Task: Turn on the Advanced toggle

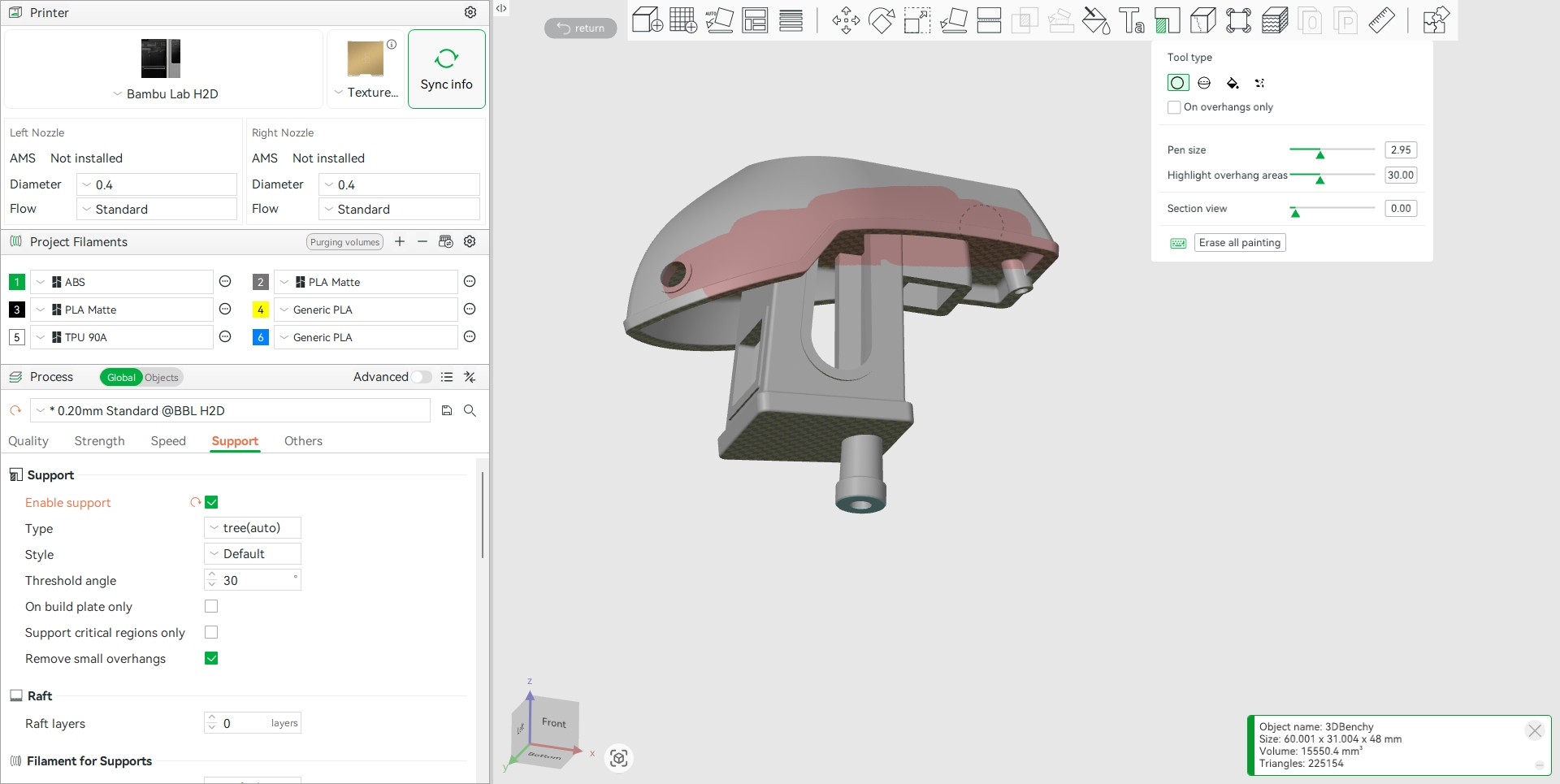Action: pos(422,377)
